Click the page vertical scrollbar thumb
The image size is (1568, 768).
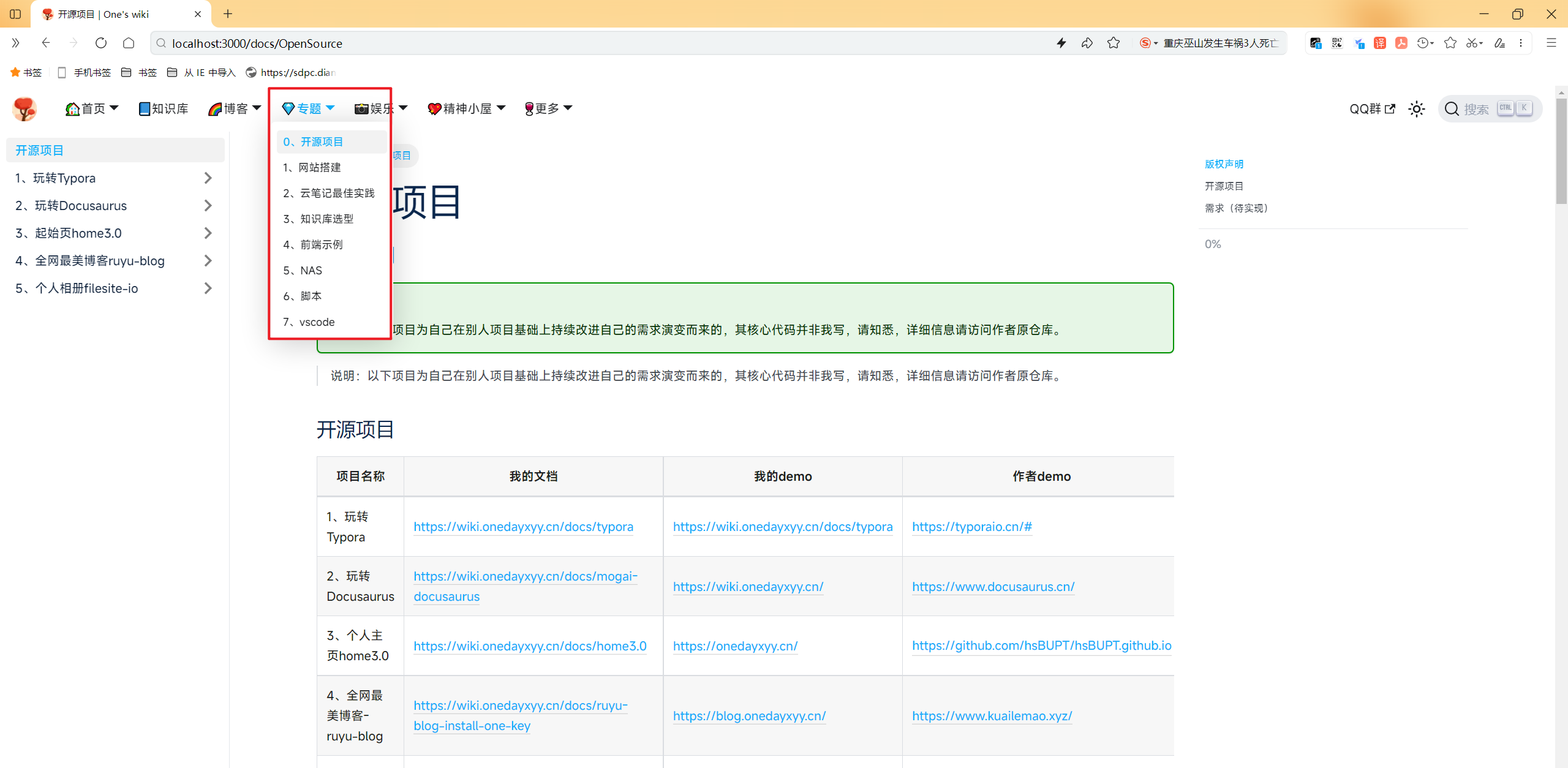click(1561, 151)
